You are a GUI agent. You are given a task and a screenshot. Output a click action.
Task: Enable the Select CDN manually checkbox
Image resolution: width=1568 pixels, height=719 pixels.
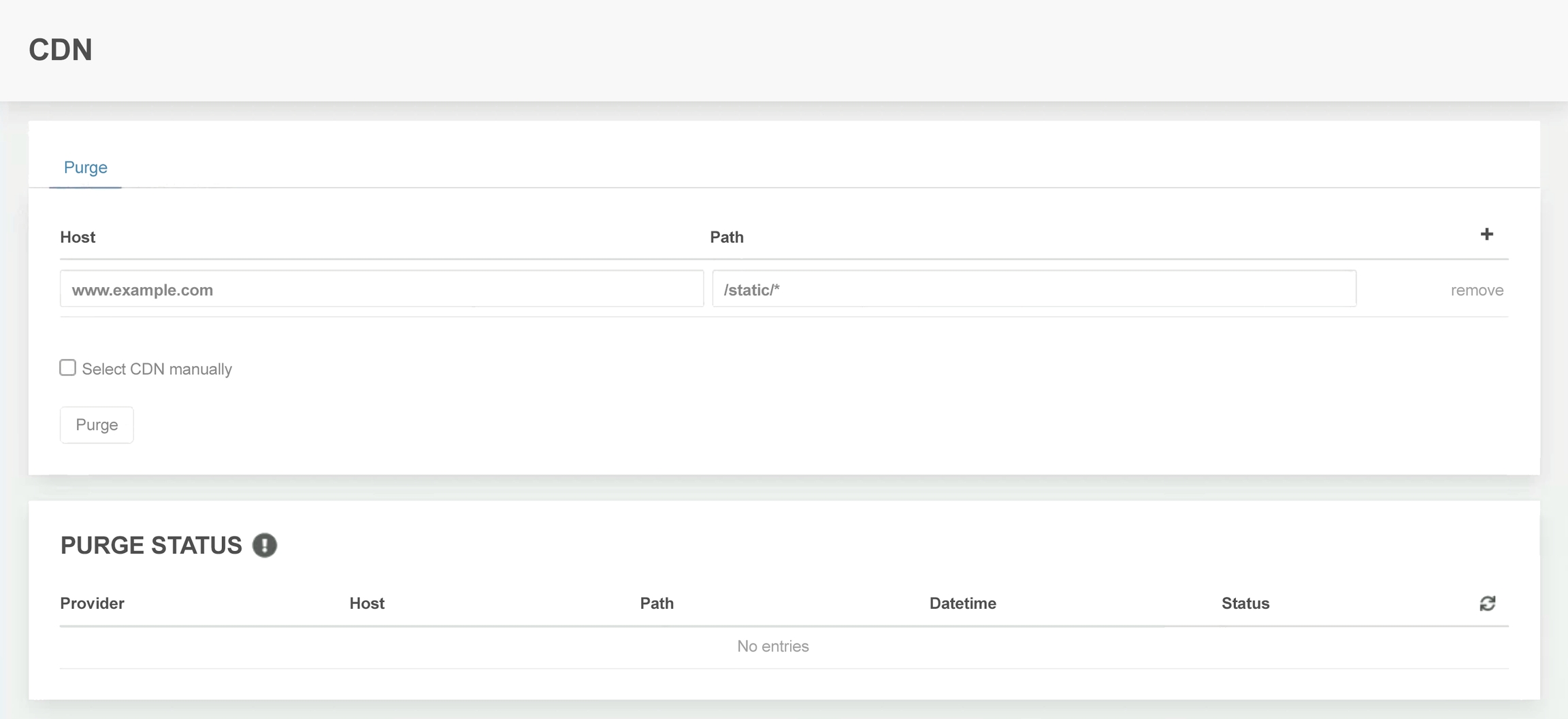[x=67, y=368]
